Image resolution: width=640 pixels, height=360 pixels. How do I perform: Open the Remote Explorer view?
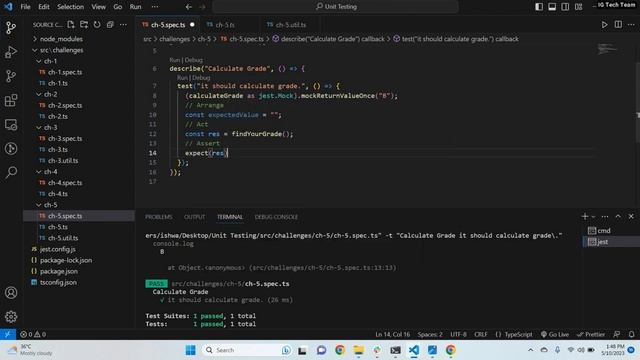11,124
